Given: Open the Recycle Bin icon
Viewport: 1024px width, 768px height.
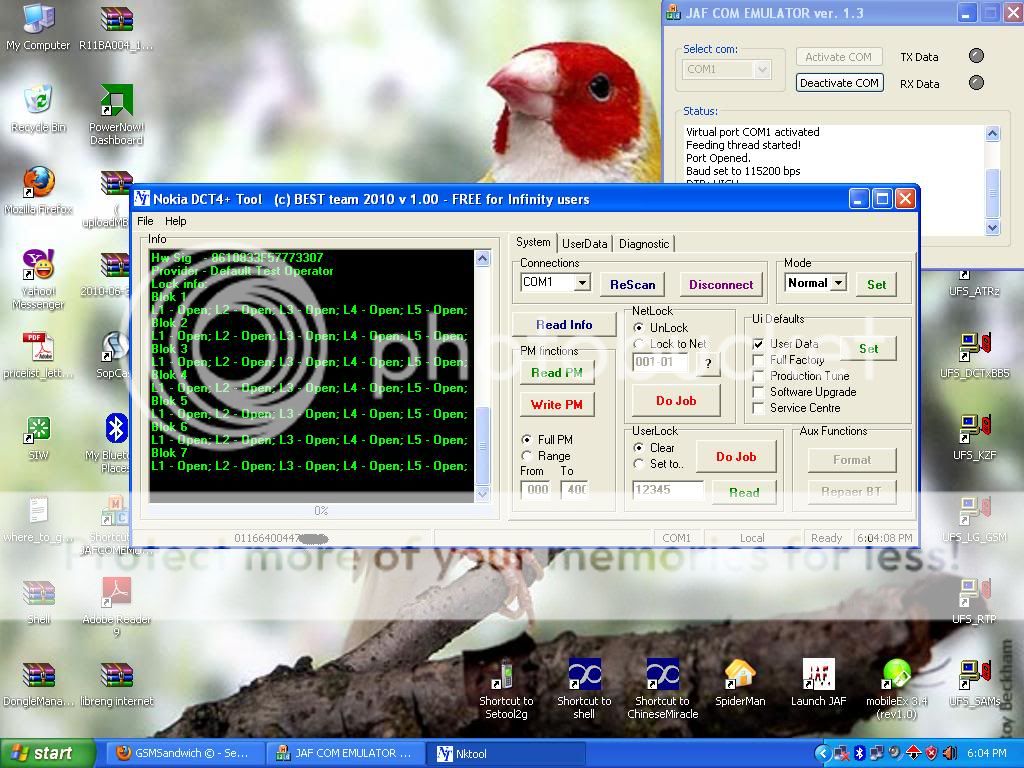Looking at the screenshot, I should click(x=39, y=101).
